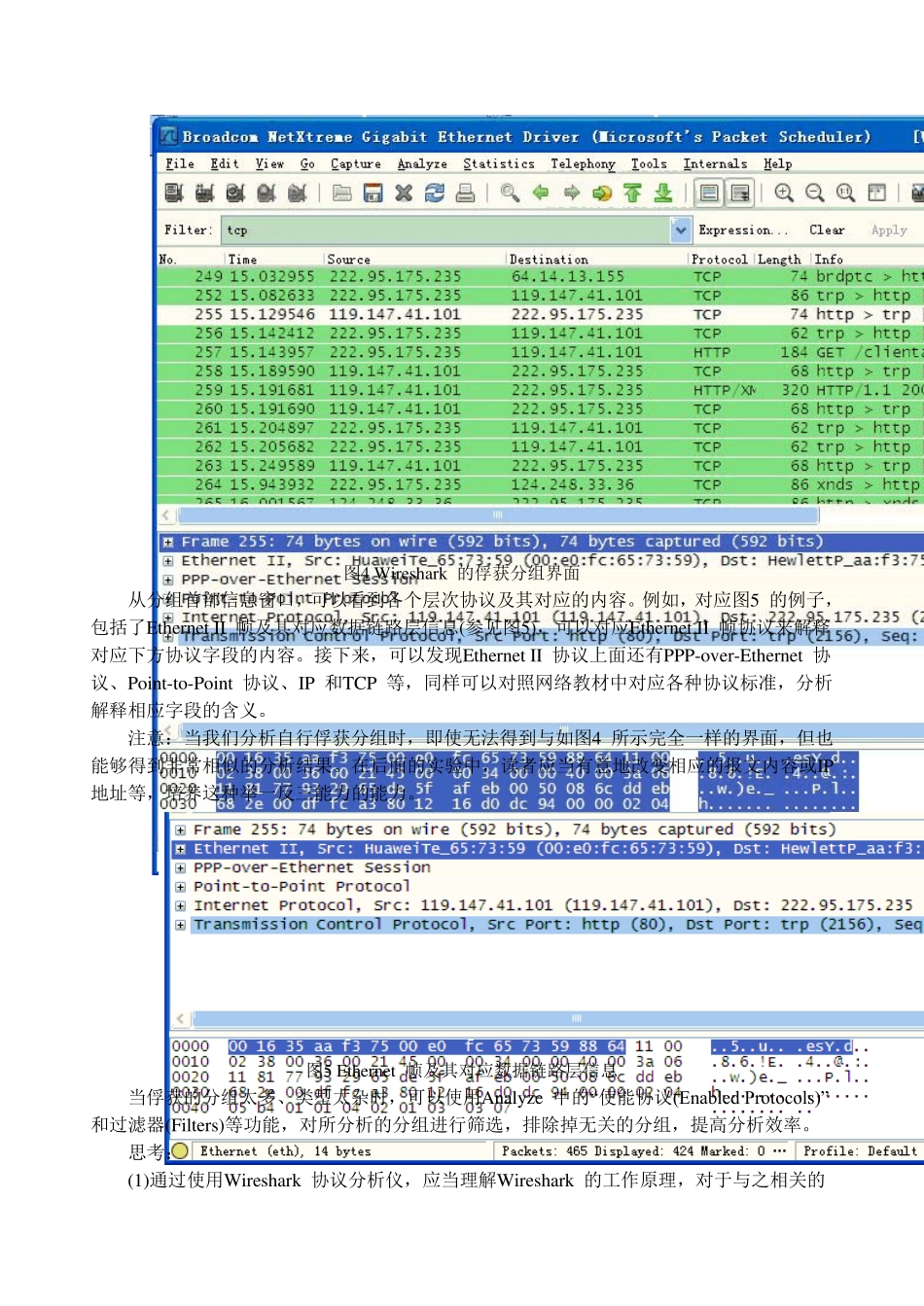Expand Transmission Control Protocol in lower pane
Viewport: 924px width, 1306px height.
tap(180, 925)
